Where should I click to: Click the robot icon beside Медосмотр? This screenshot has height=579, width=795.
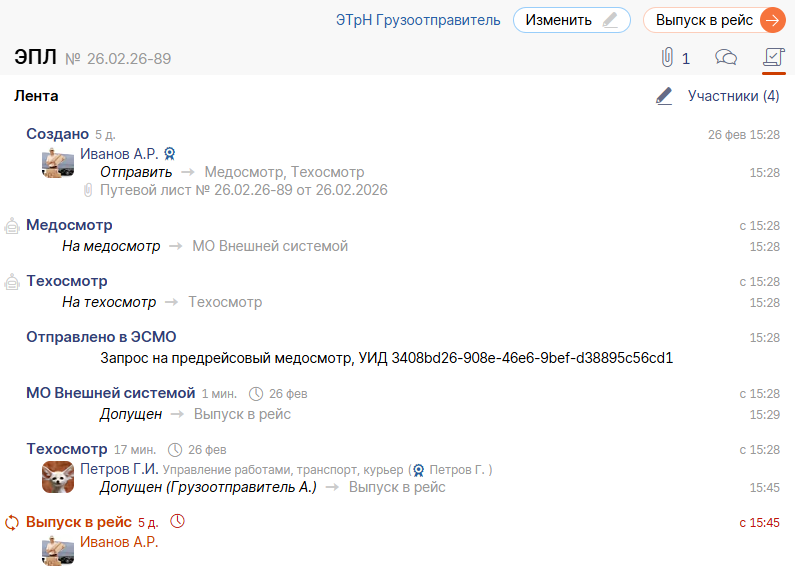tap(12, 226)
